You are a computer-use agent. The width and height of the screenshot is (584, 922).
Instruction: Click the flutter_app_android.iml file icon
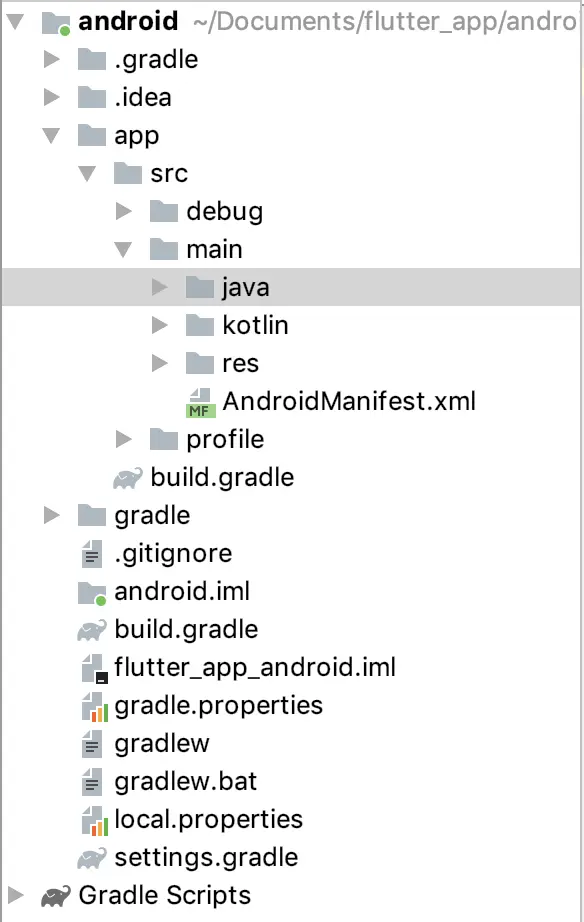coord(94,667)
